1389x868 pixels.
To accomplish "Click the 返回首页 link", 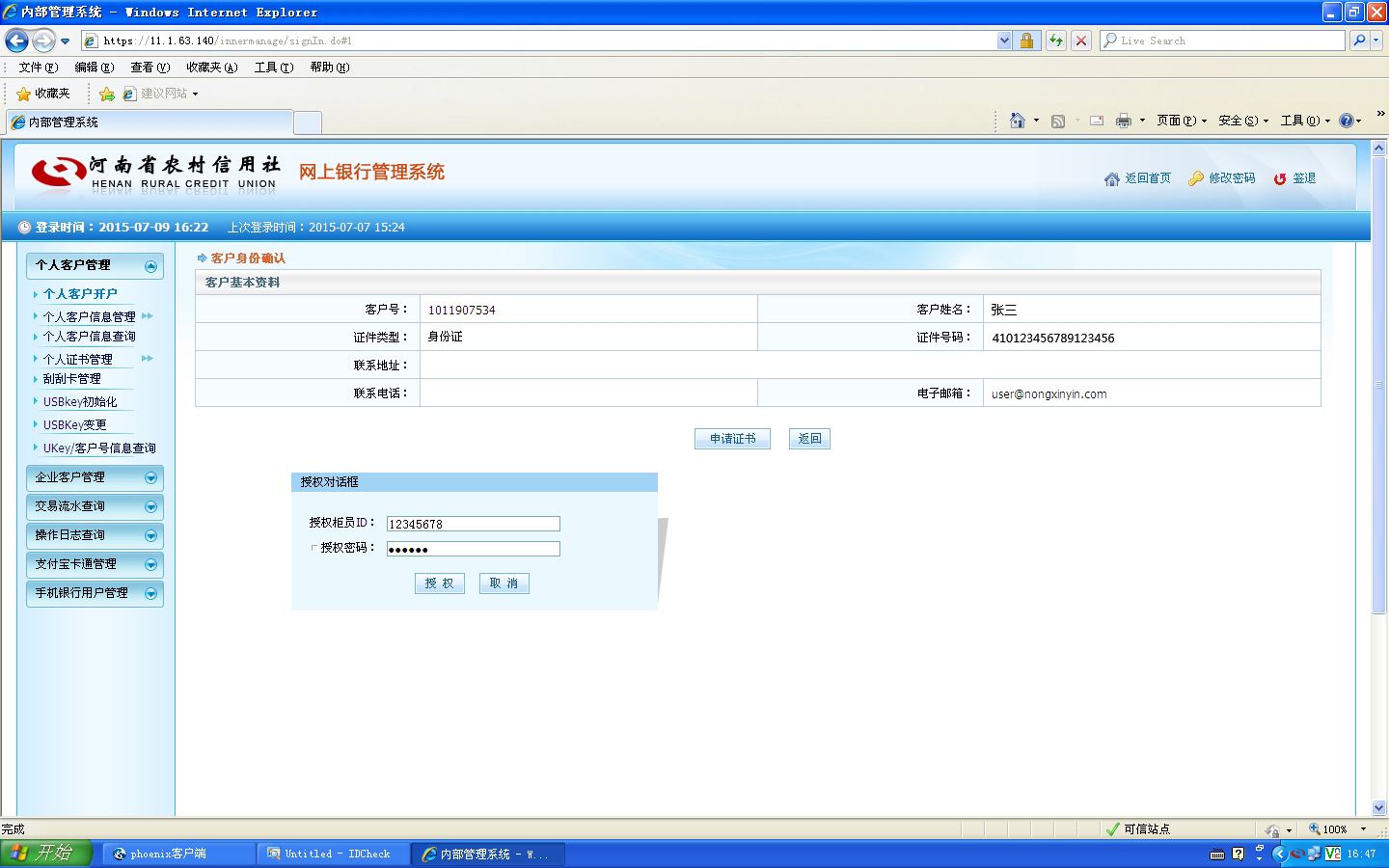I will coord(1138,178).
